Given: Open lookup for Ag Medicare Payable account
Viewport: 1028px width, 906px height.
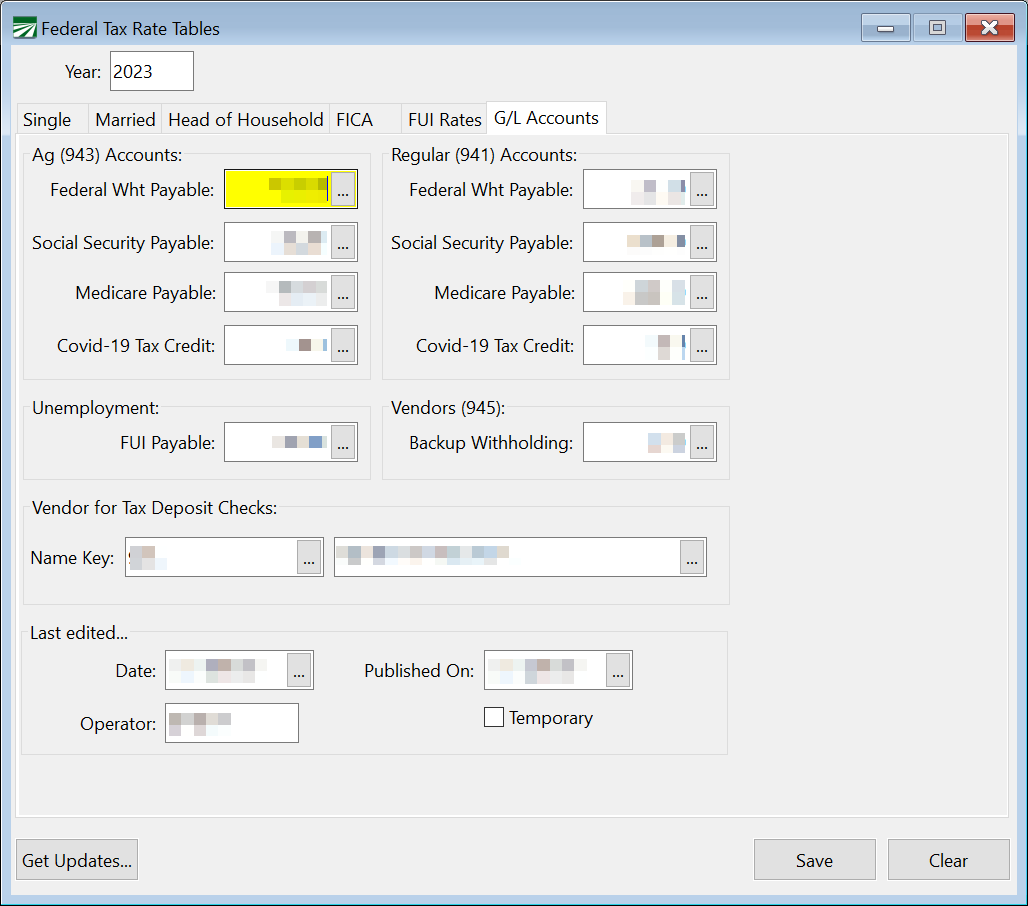Looking at the screenshot, I should [343, 292].
